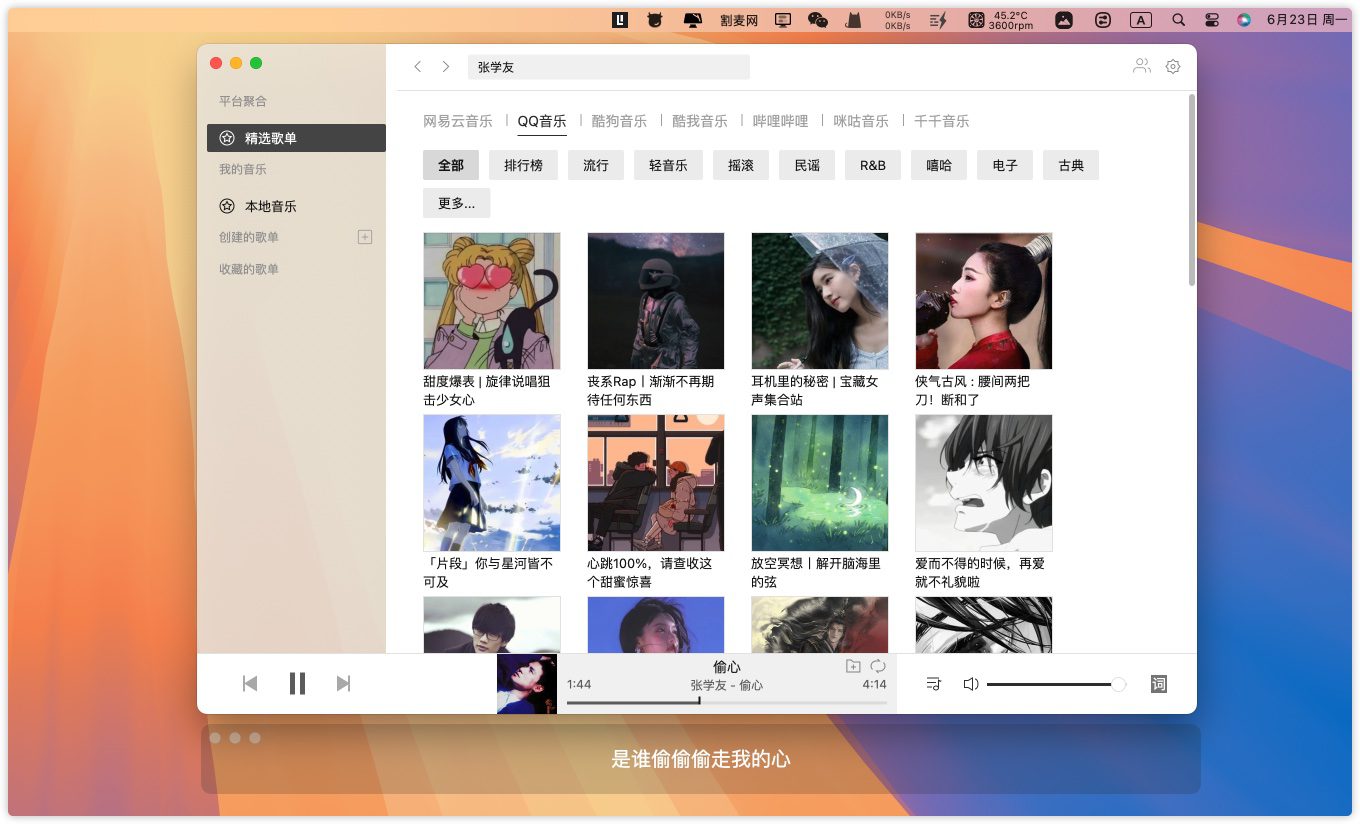Open the 侠气古风 playlist cover

(984, 301)
